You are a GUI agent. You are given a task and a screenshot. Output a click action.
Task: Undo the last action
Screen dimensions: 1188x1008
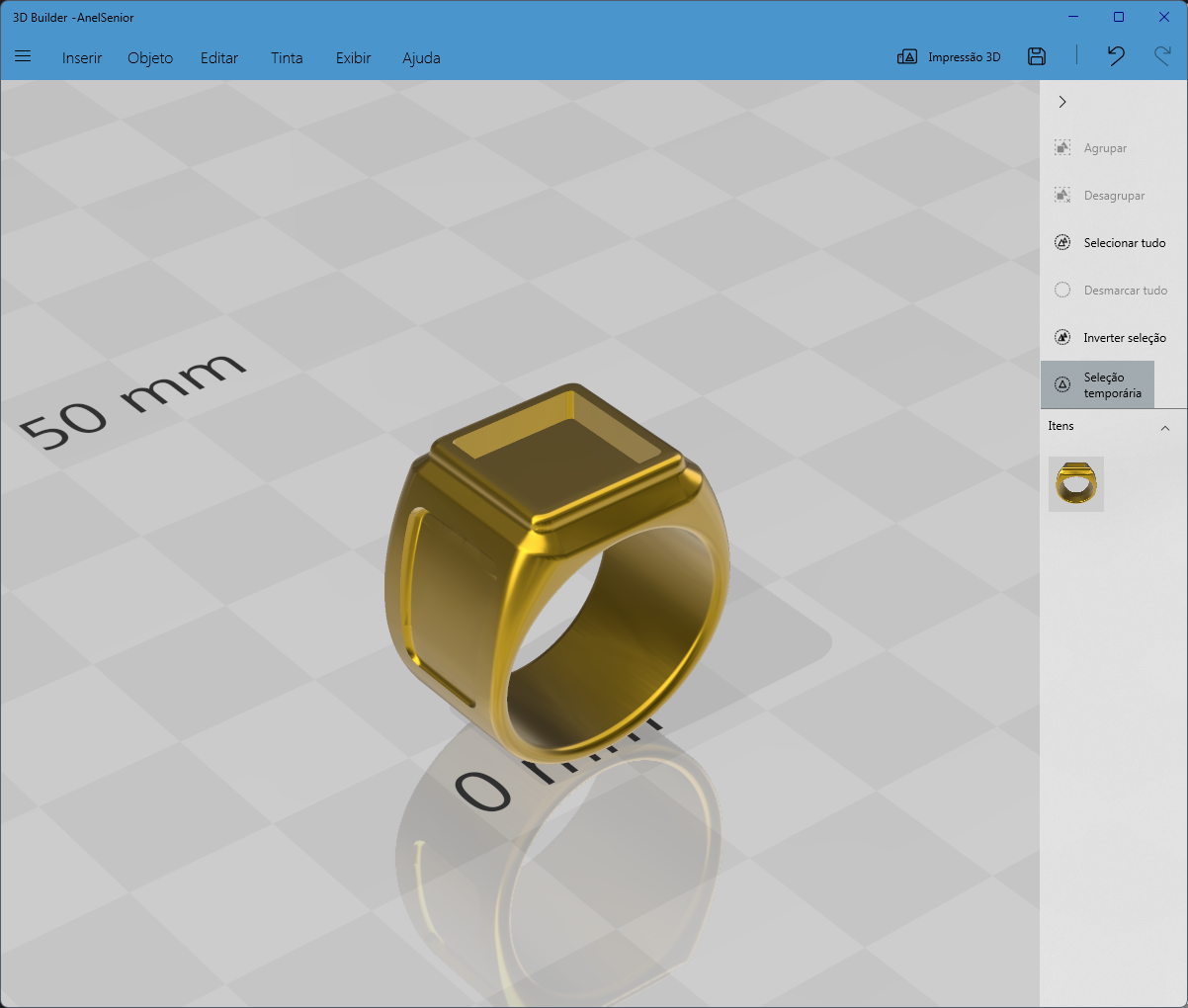(1116, 56)
